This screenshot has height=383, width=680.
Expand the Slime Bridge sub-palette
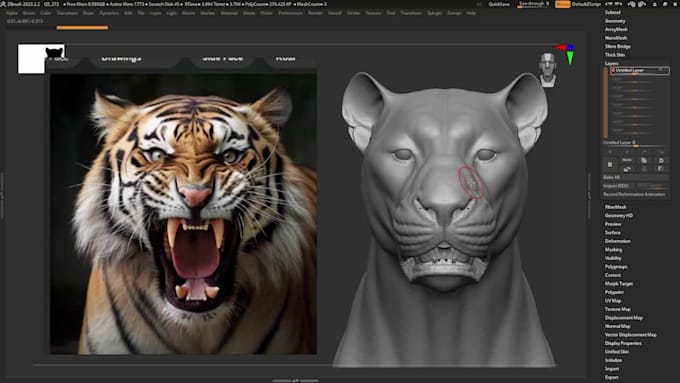pyautogui.click(x=618, y=46)
